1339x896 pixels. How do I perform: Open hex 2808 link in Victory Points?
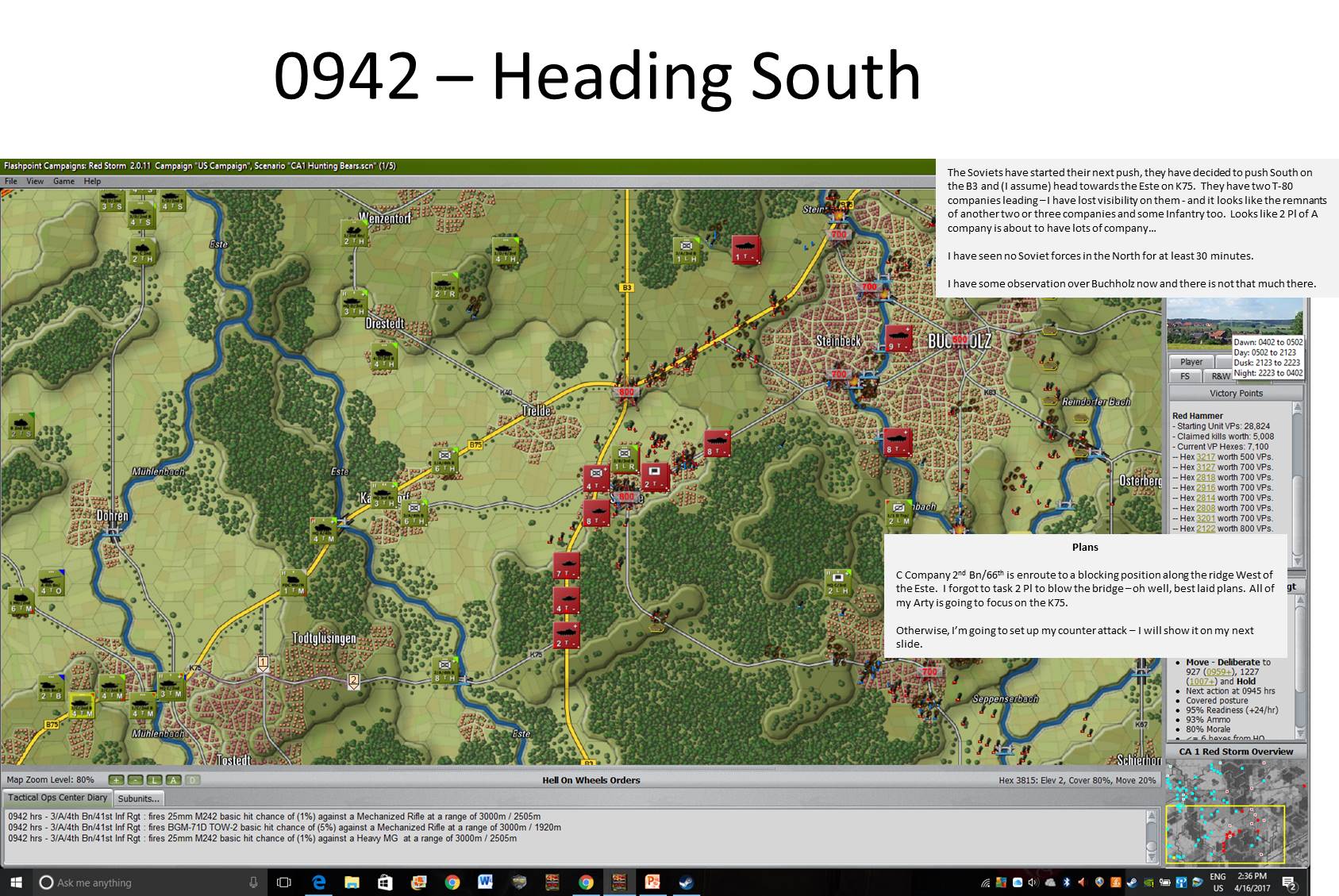(x=1205, y=509)
